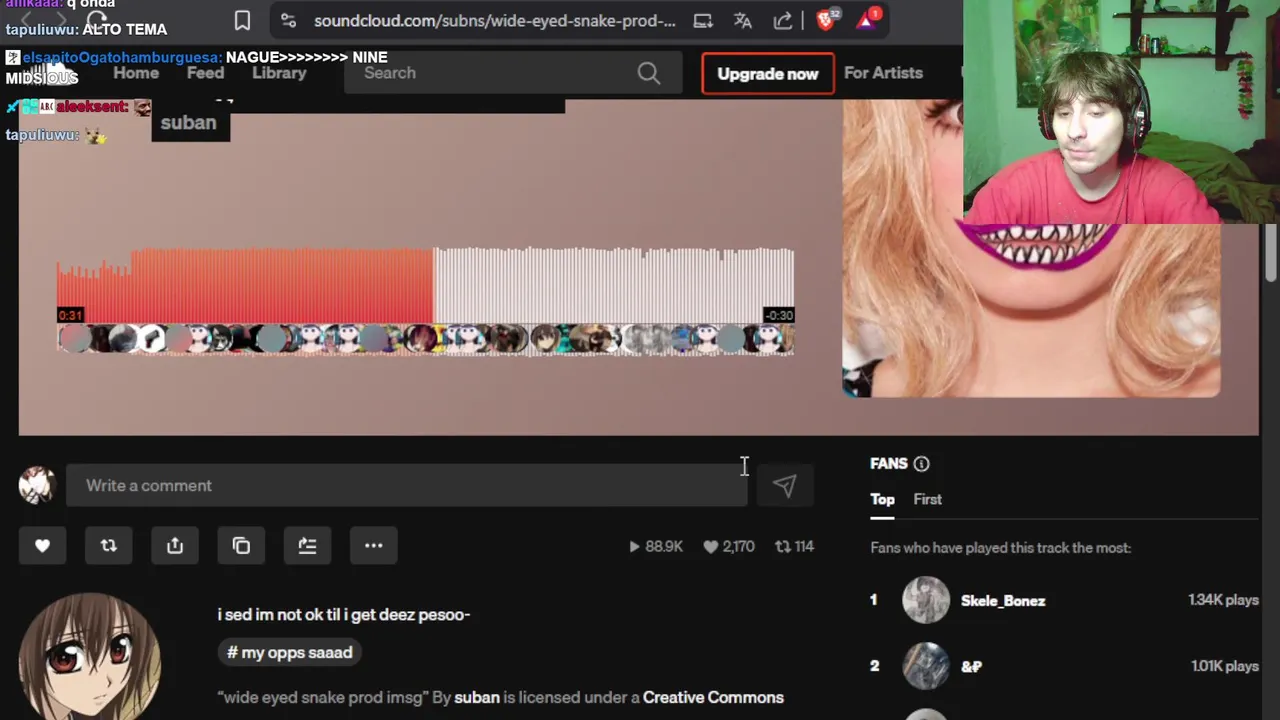Click '1.34K plays' for Skele_Bonez
Screen dimensions: 1280x720
(1224, 600)
